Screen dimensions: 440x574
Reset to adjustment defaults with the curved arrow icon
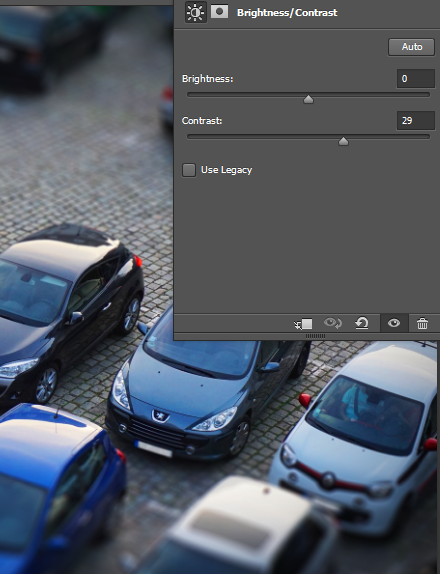click(362, 323)
